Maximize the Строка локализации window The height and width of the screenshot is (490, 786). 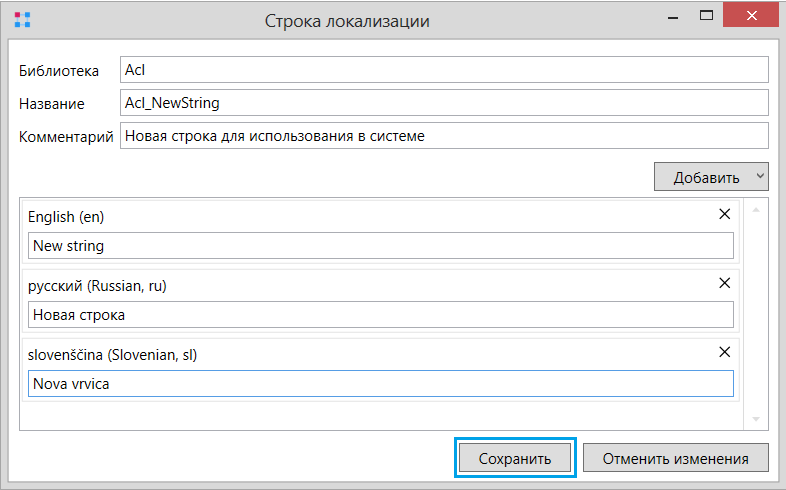[x=706, y=16]
